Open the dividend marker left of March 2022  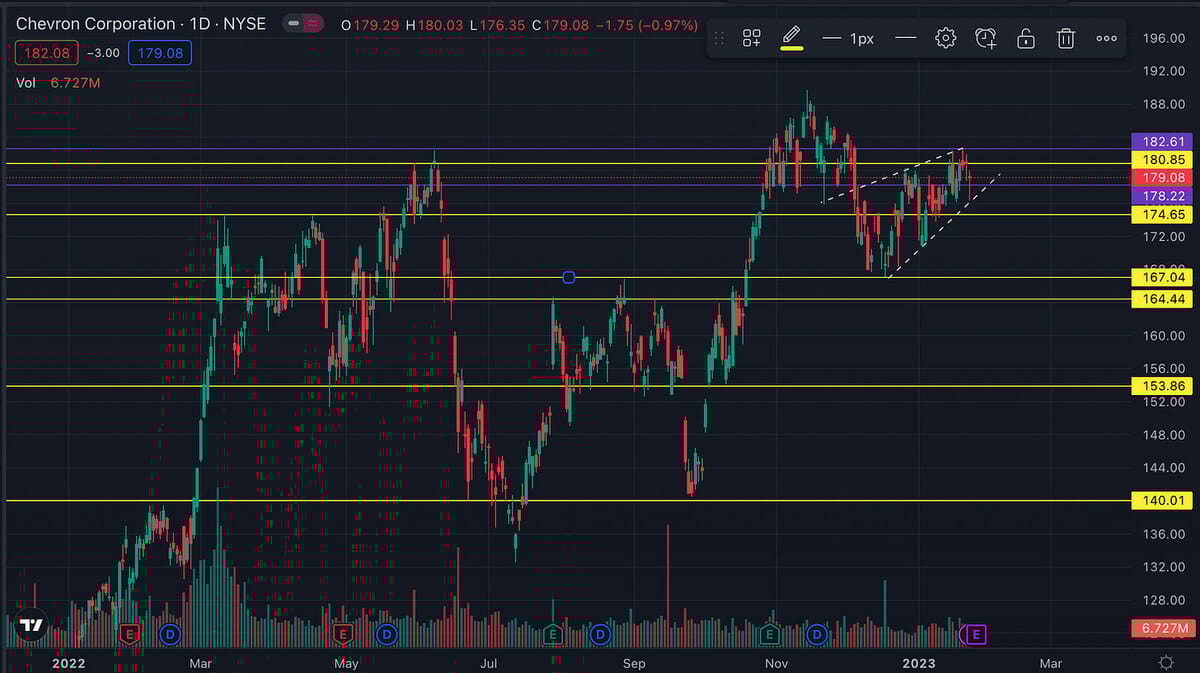[x=170, y=634]
